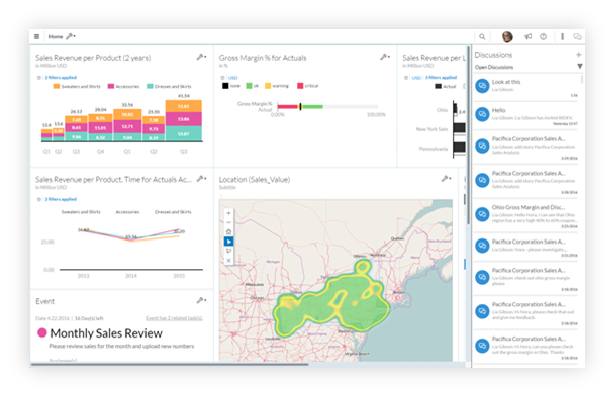Open the help question mark icon
Screen dimensions: 608x393
click(544, 36)
